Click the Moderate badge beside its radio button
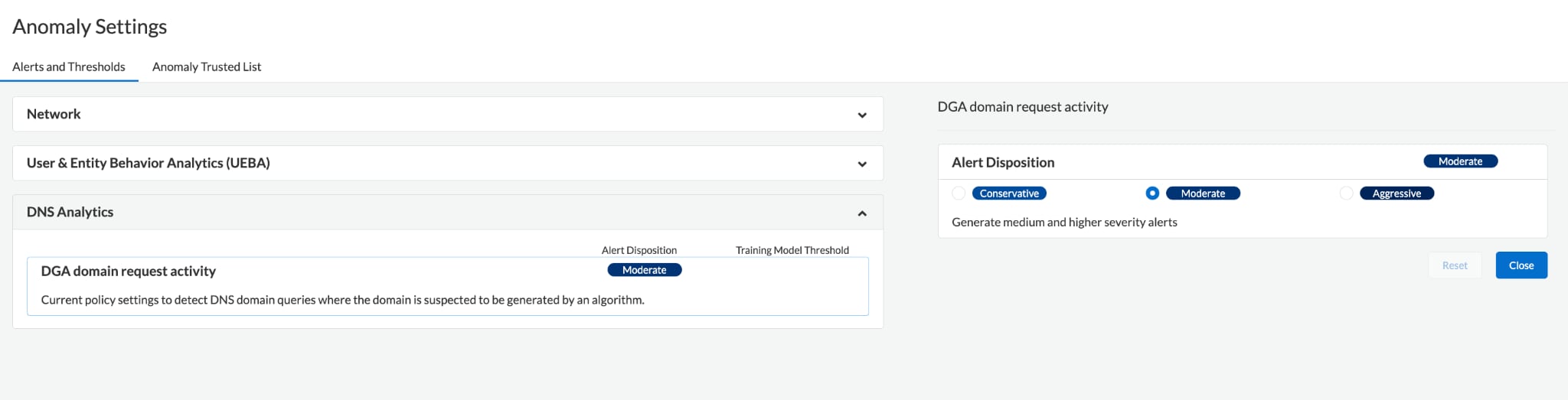 [x=1203, y=193]
